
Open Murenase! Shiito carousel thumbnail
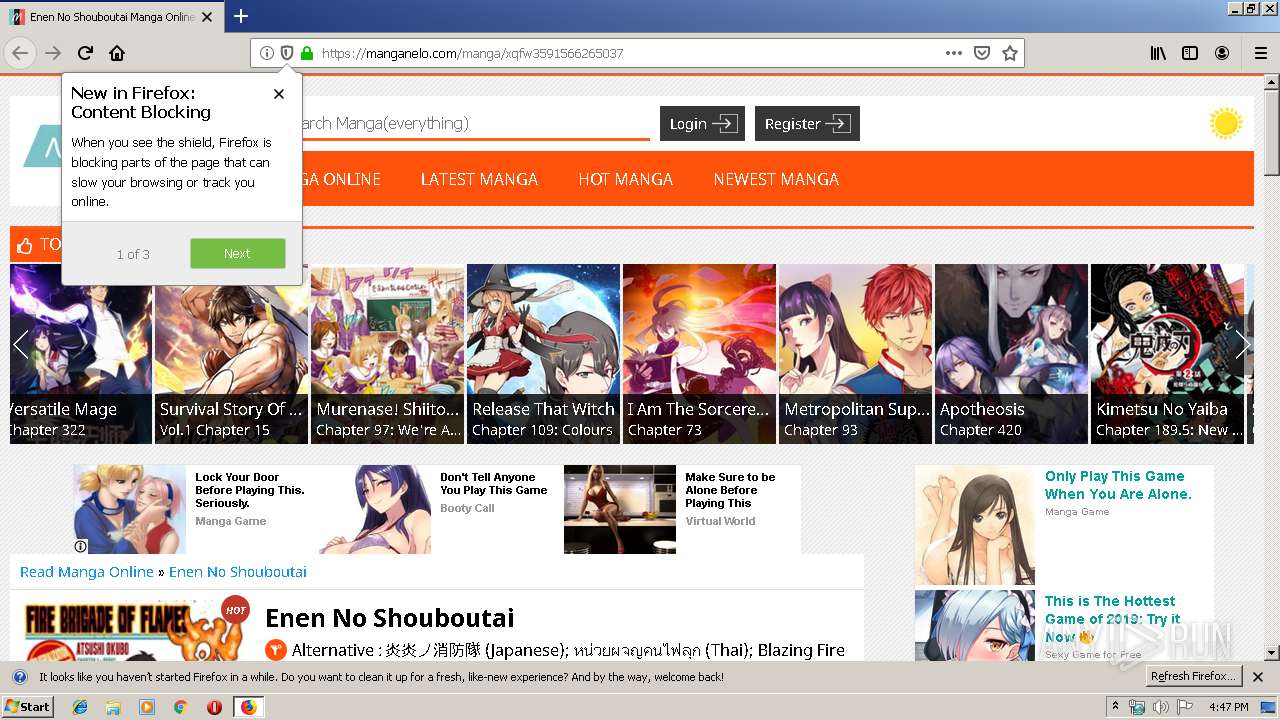388,353
